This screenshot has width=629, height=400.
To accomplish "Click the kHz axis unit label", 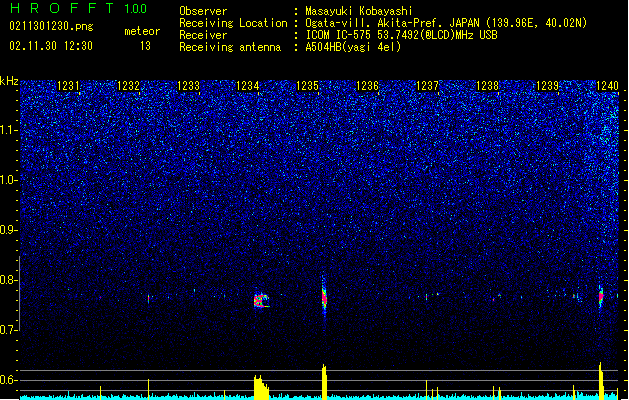I will pyautogui.click(x=9, y=81).
